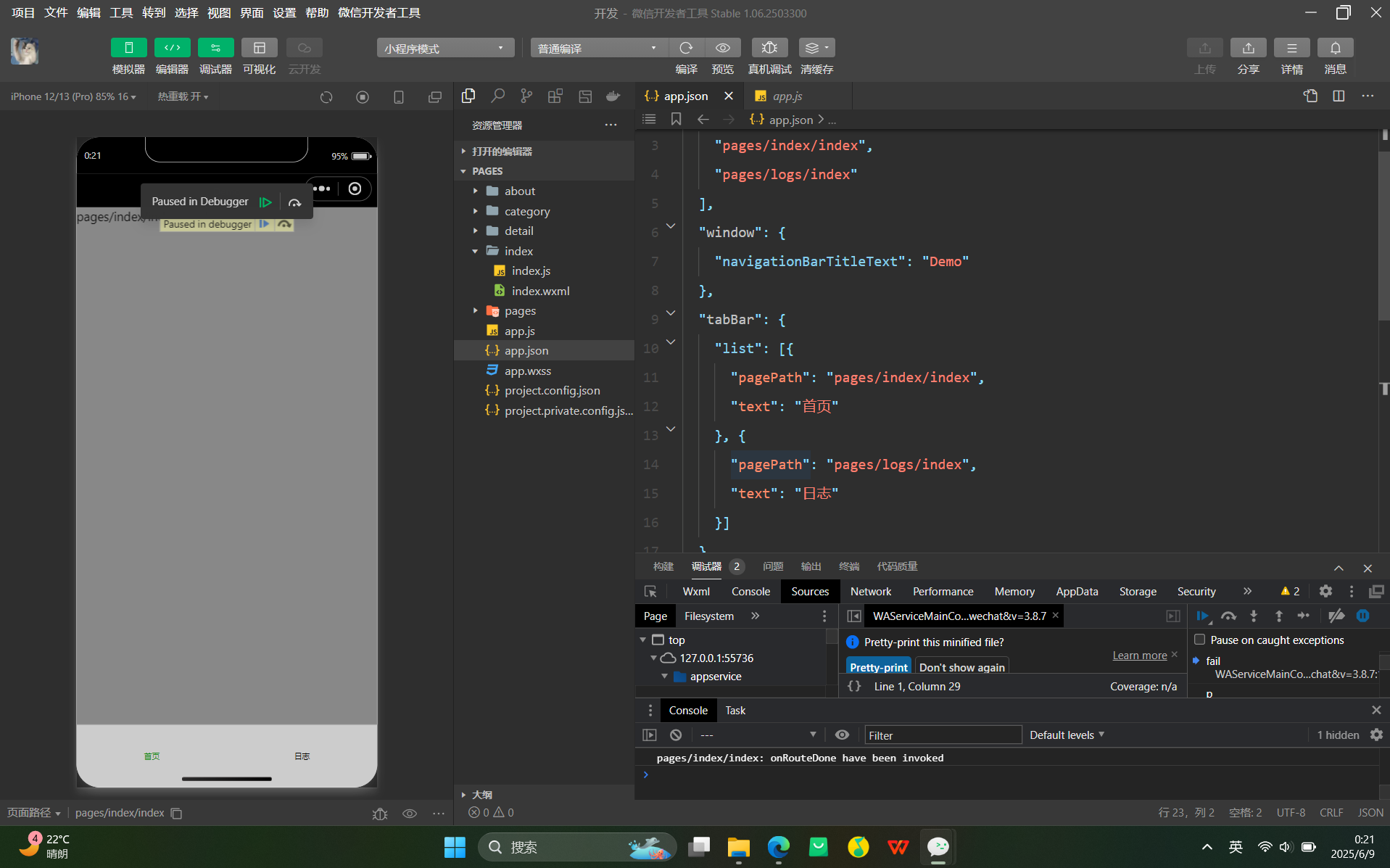Open the extensions blocks icon
The image size is (1390, 868).
tap(555, 96)
